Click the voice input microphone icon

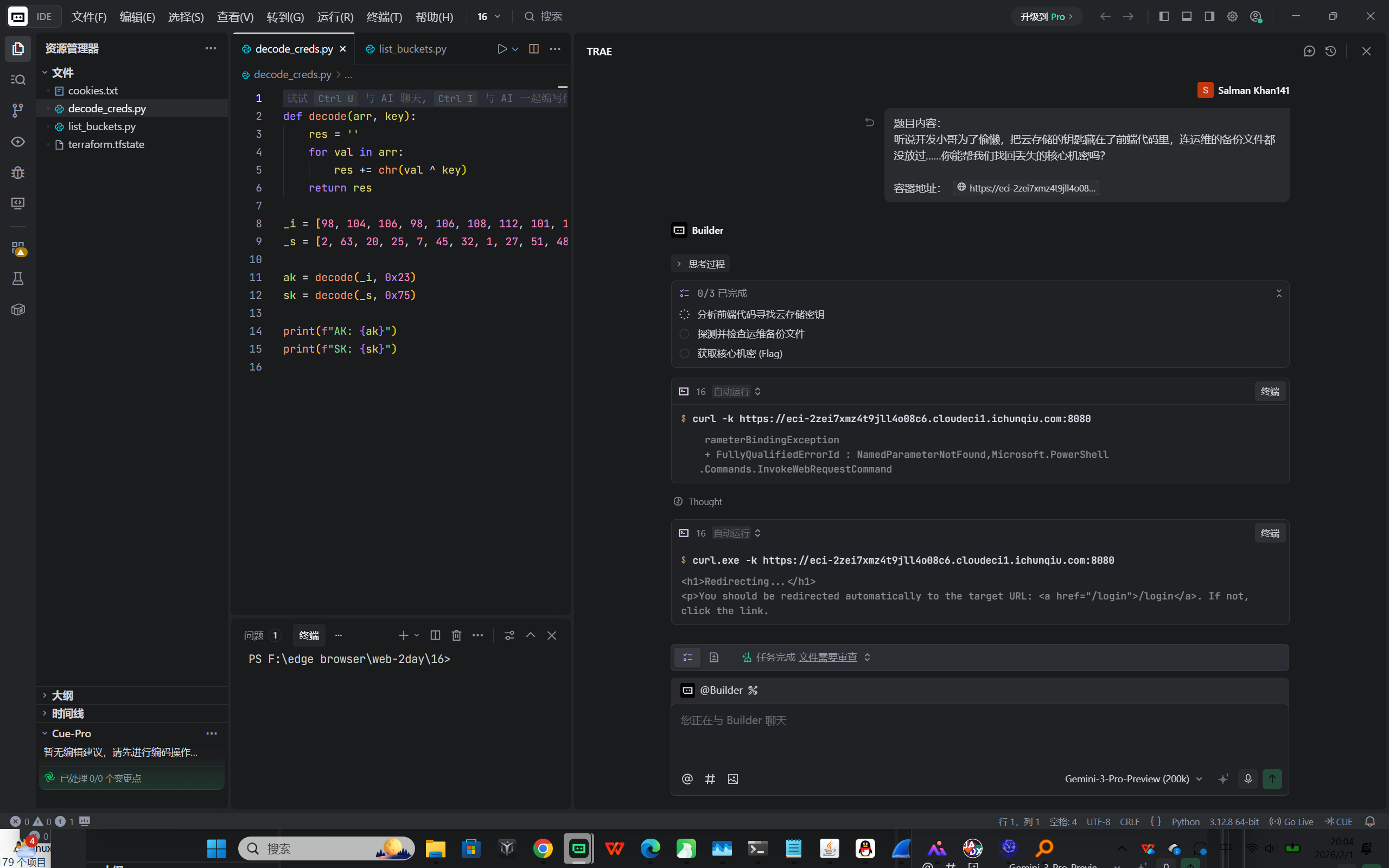[1247, 778]
